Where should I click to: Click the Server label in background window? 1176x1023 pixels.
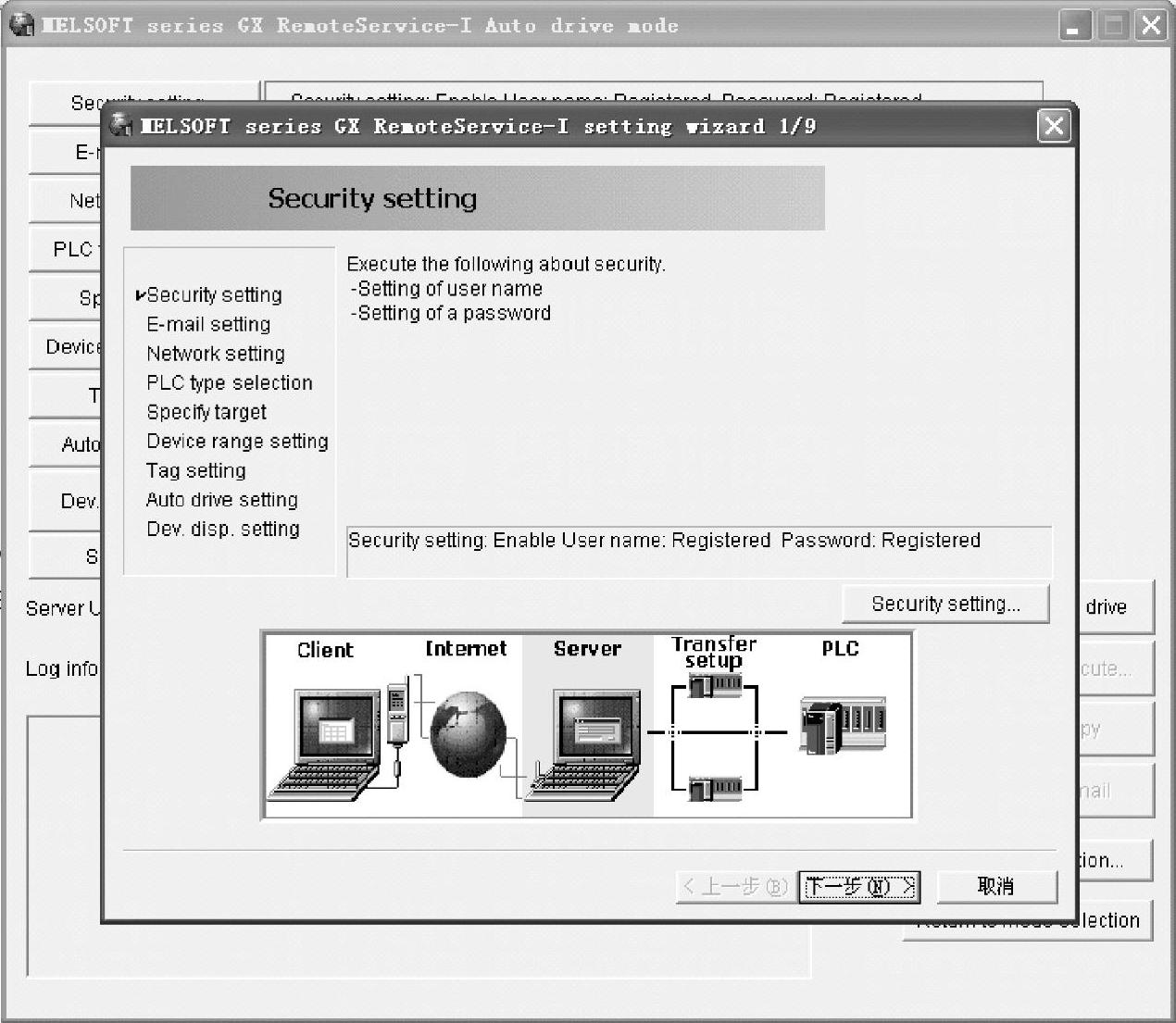[63, 608]
